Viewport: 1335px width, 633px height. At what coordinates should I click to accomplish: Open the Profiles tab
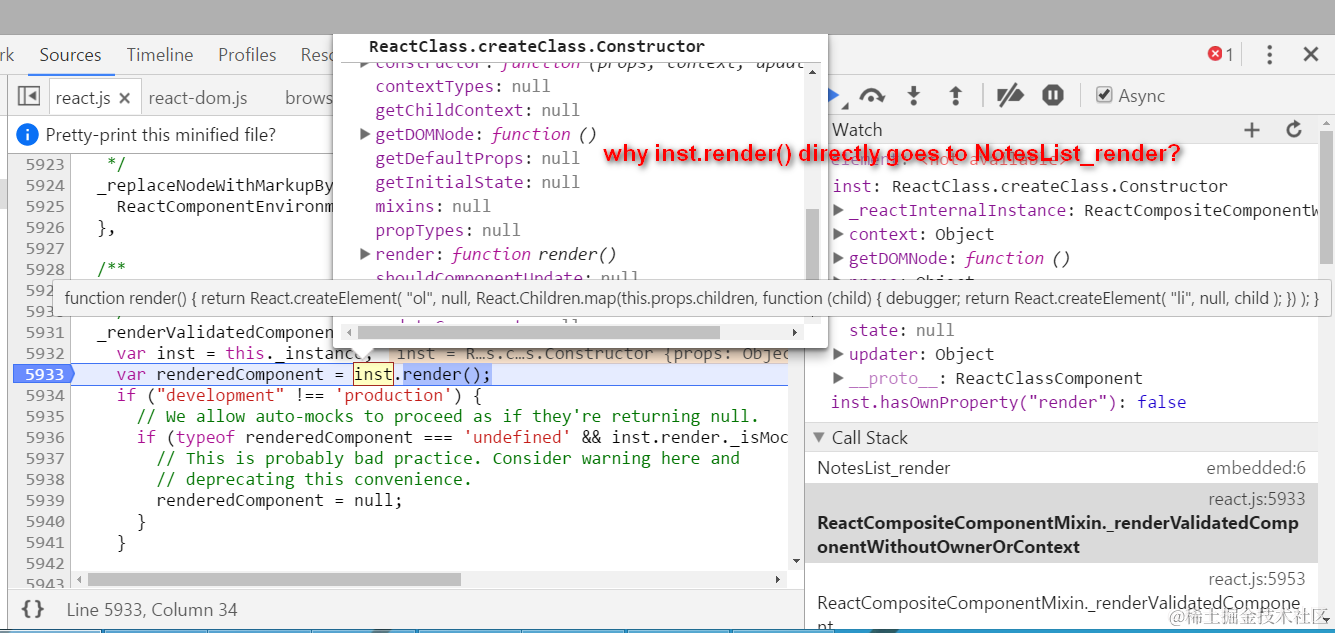247,55
